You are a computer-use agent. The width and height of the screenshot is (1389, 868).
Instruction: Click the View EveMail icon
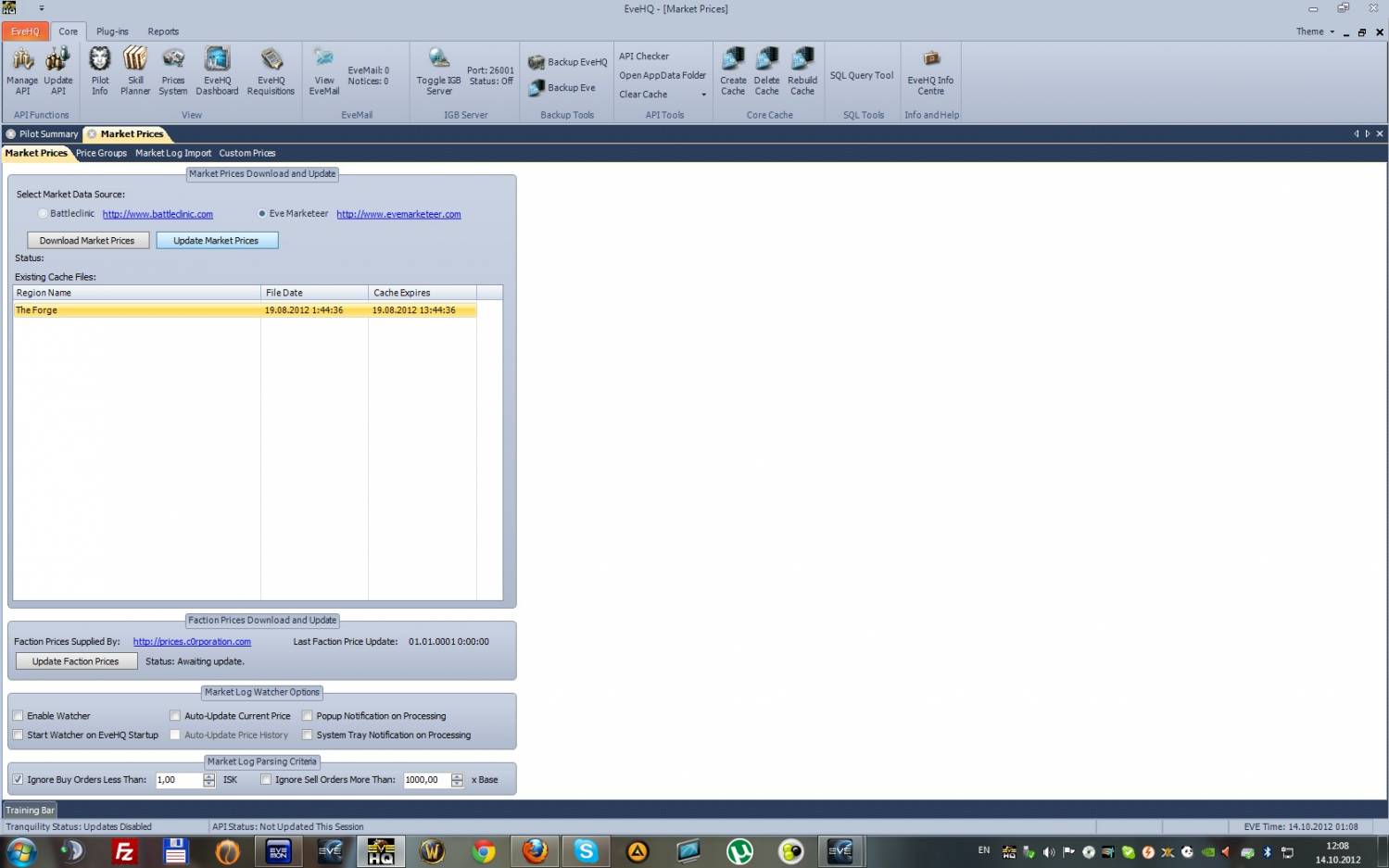[x=324, y=71]
